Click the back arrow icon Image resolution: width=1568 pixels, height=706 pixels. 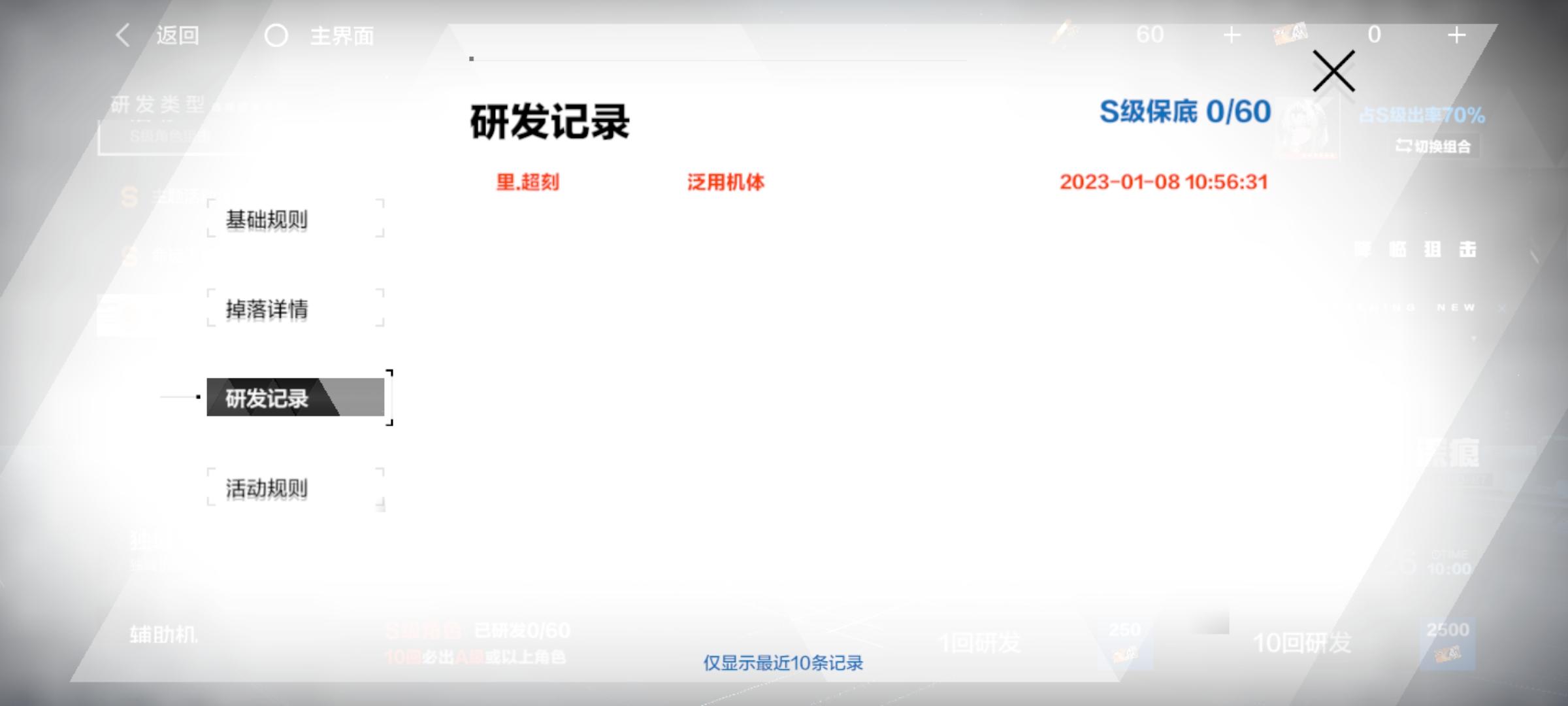(x=123, y=35)
